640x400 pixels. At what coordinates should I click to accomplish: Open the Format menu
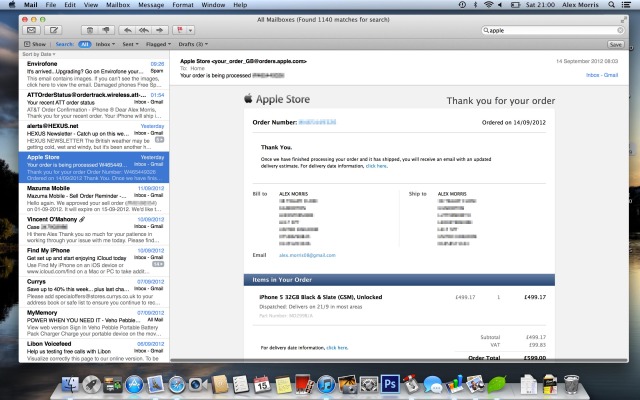point(182,5)
